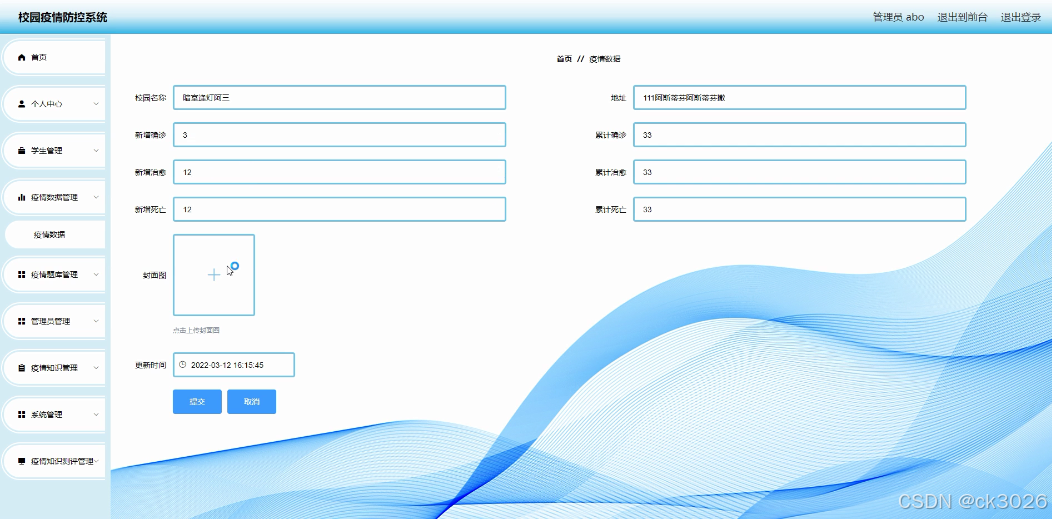Expand 疫情知识测评管理 menu chevron
1052x519 pixels.
[96, 461]
